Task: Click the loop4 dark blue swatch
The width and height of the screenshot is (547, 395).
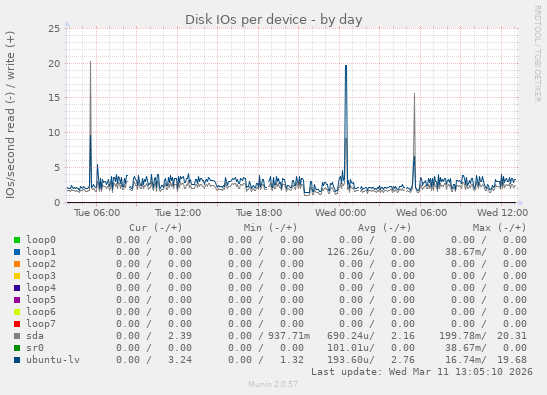Action: (x=17, y=288)
